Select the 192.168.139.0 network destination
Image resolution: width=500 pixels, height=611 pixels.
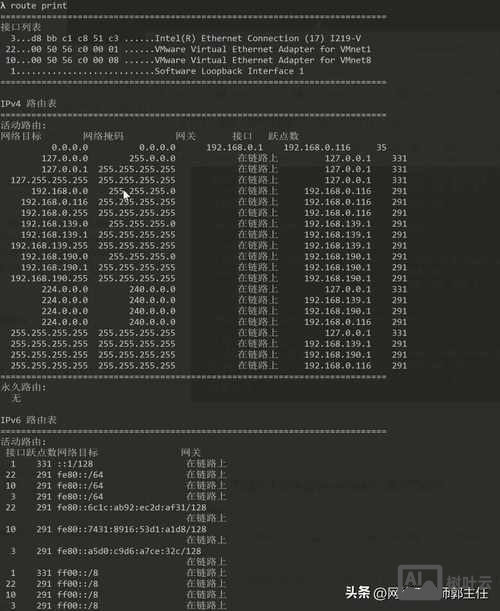(55, 224)
